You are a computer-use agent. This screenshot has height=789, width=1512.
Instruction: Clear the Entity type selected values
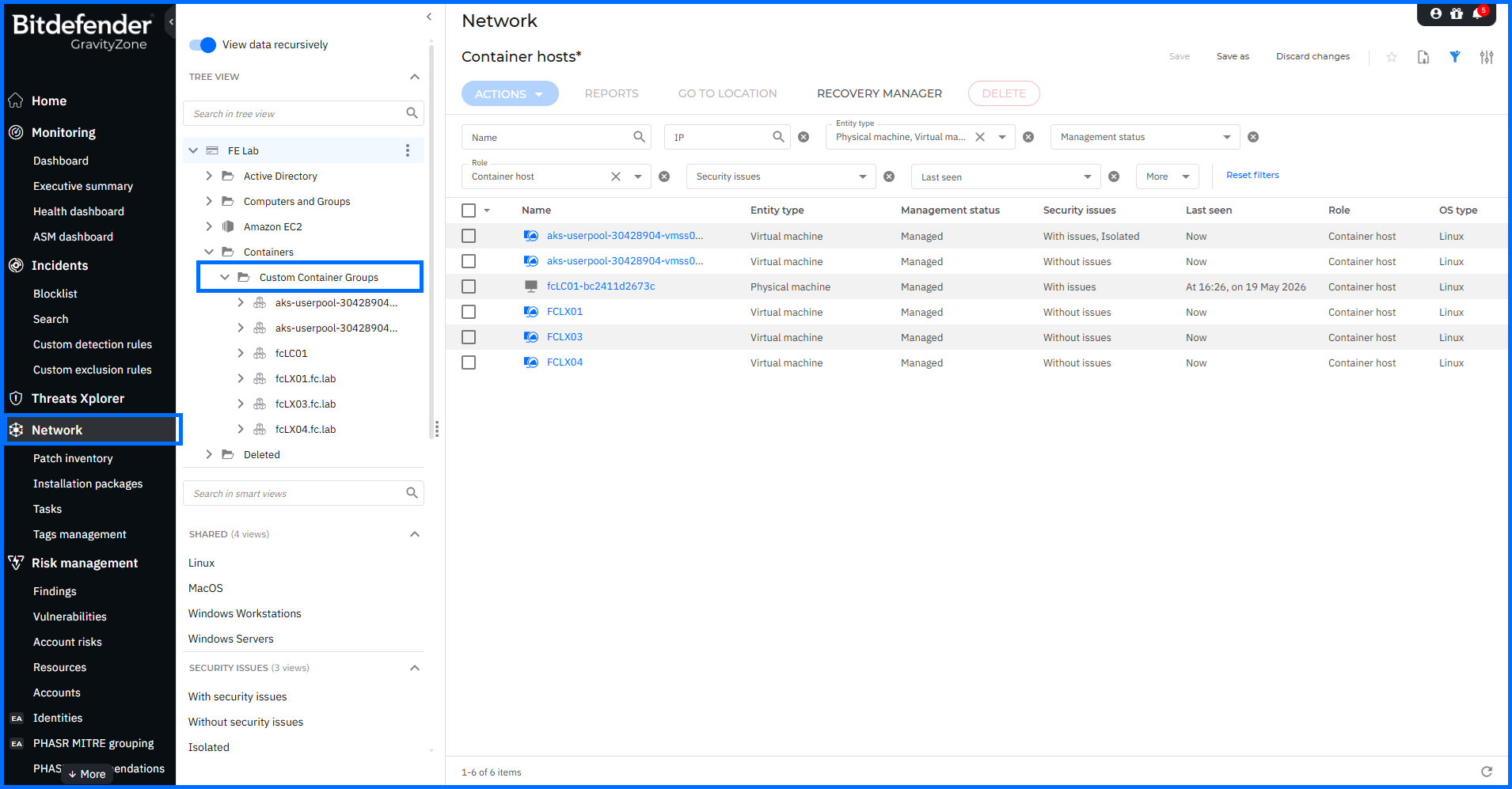click(x=980, y=137)
